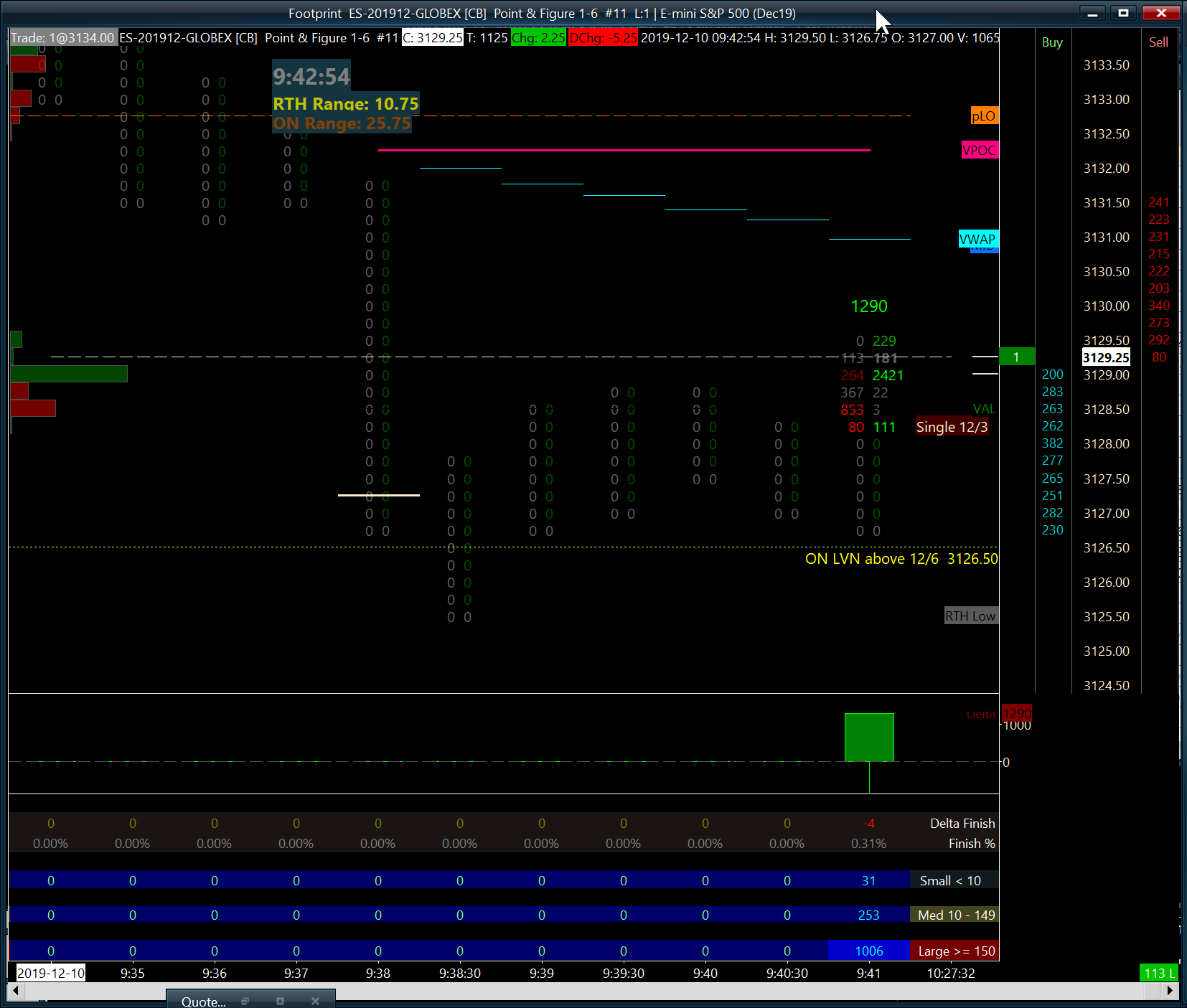Click the 3130.00 price scale label
The height and width of the screenshot is (1008, 1187).
click(x=1106, y=306)
